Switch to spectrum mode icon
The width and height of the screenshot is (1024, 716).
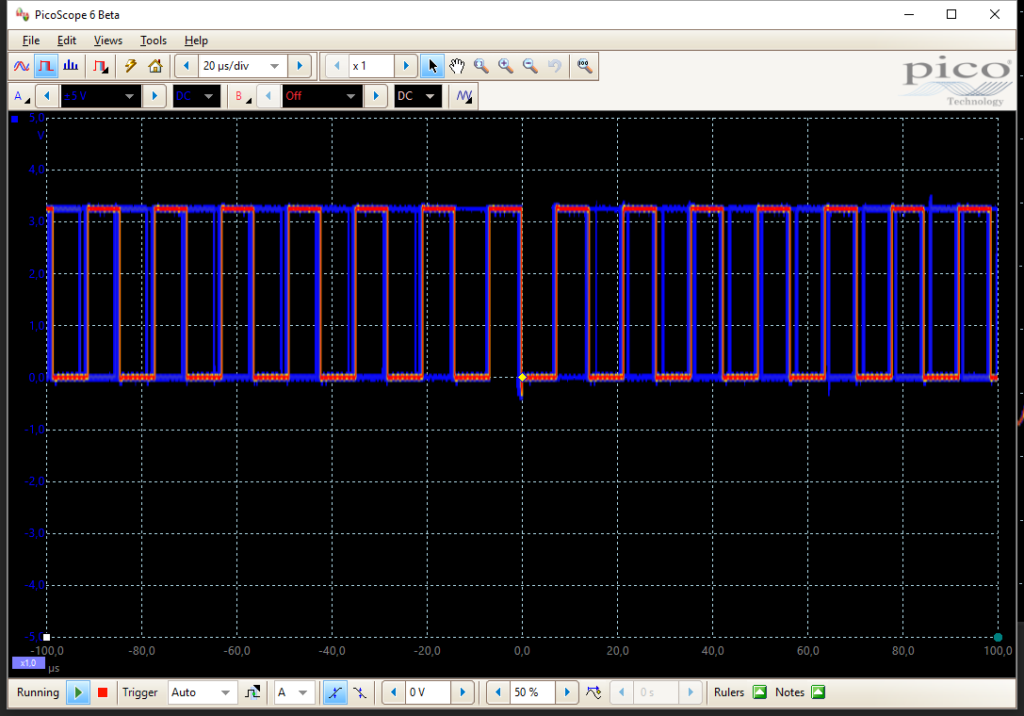coord(71,66)
